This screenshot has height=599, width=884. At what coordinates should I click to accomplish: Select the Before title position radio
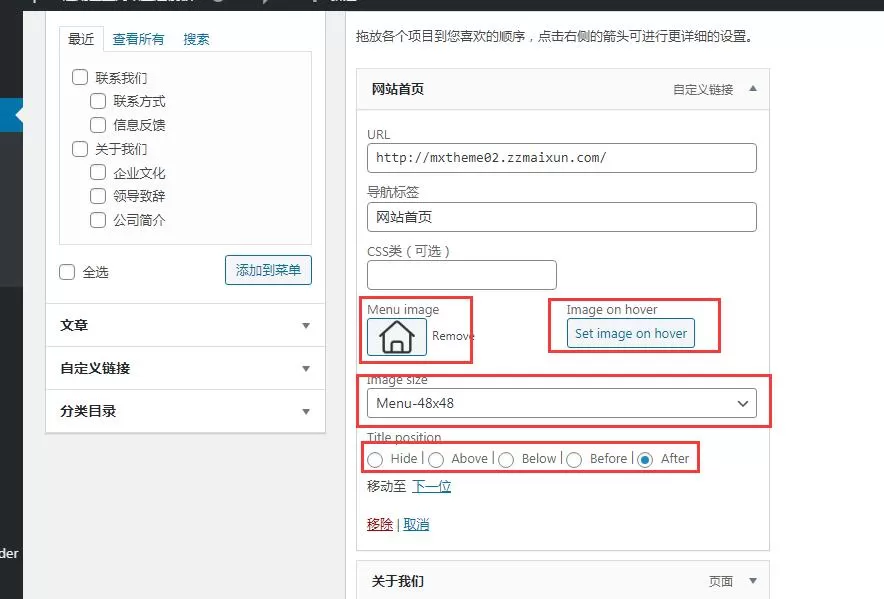click(574, 459)
